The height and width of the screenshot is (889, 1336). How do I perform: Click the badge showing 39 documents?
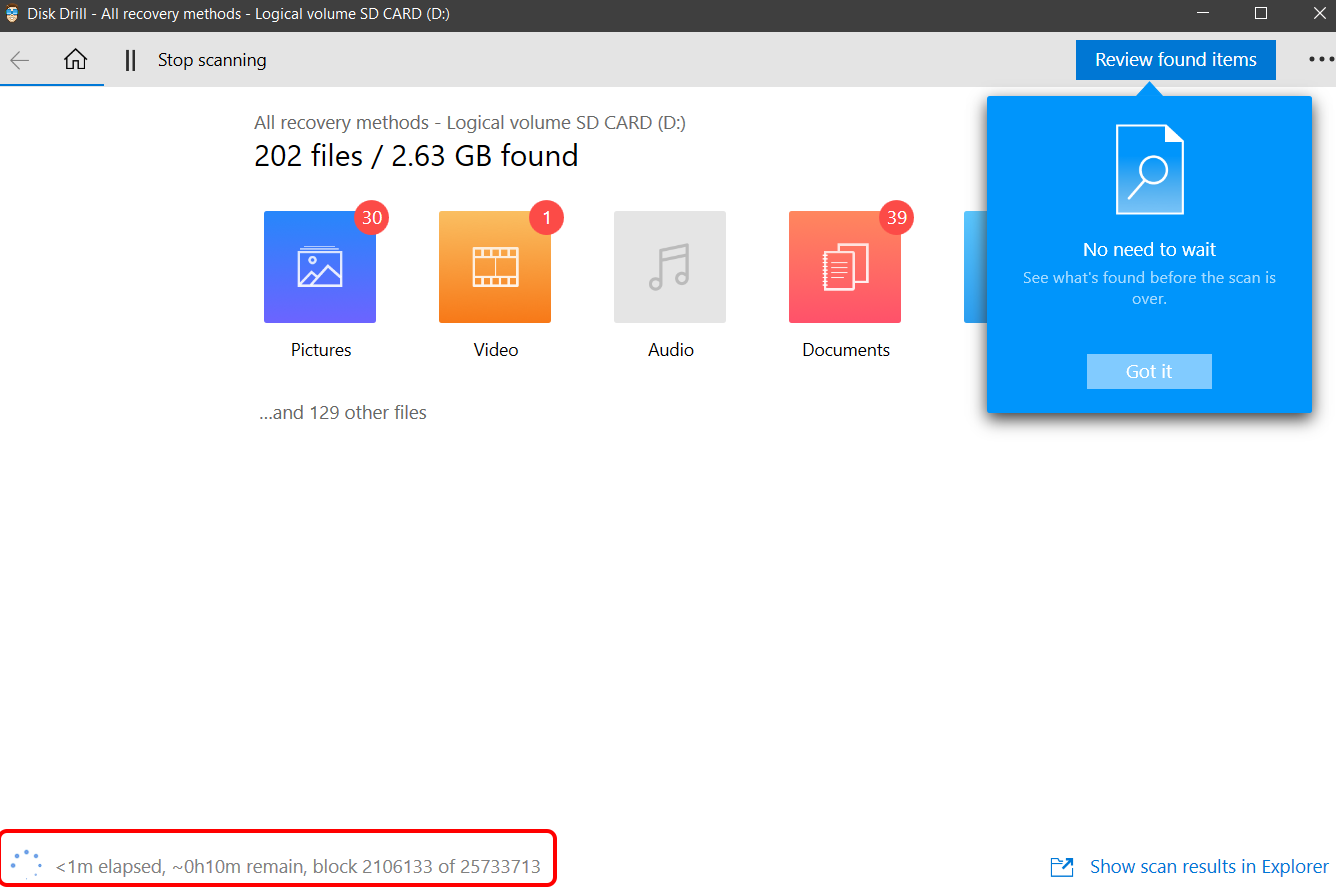pos(897,217)
